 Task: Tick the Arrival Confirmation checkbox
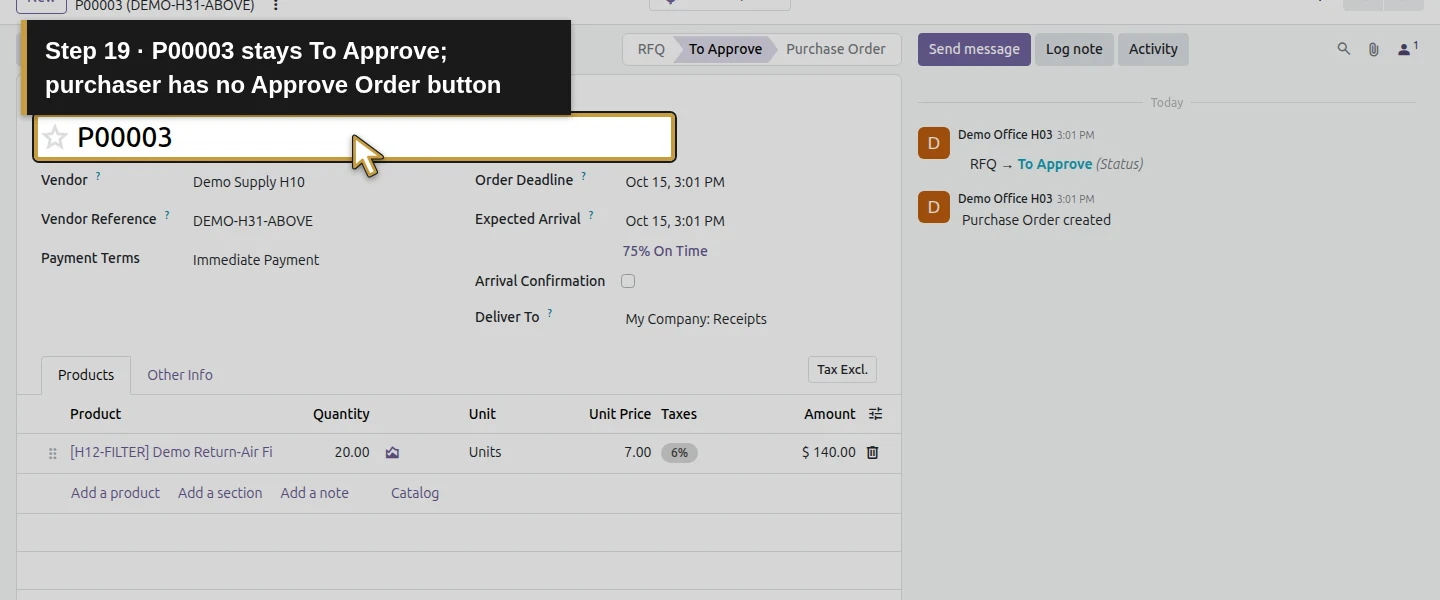628,281
